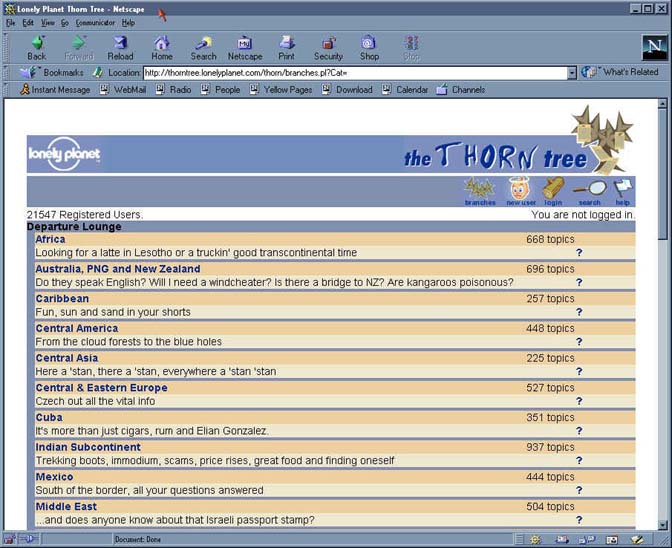This screenshot has height=548, width=672.
Task: Open the Cuba branch
Action: point(49,417)
